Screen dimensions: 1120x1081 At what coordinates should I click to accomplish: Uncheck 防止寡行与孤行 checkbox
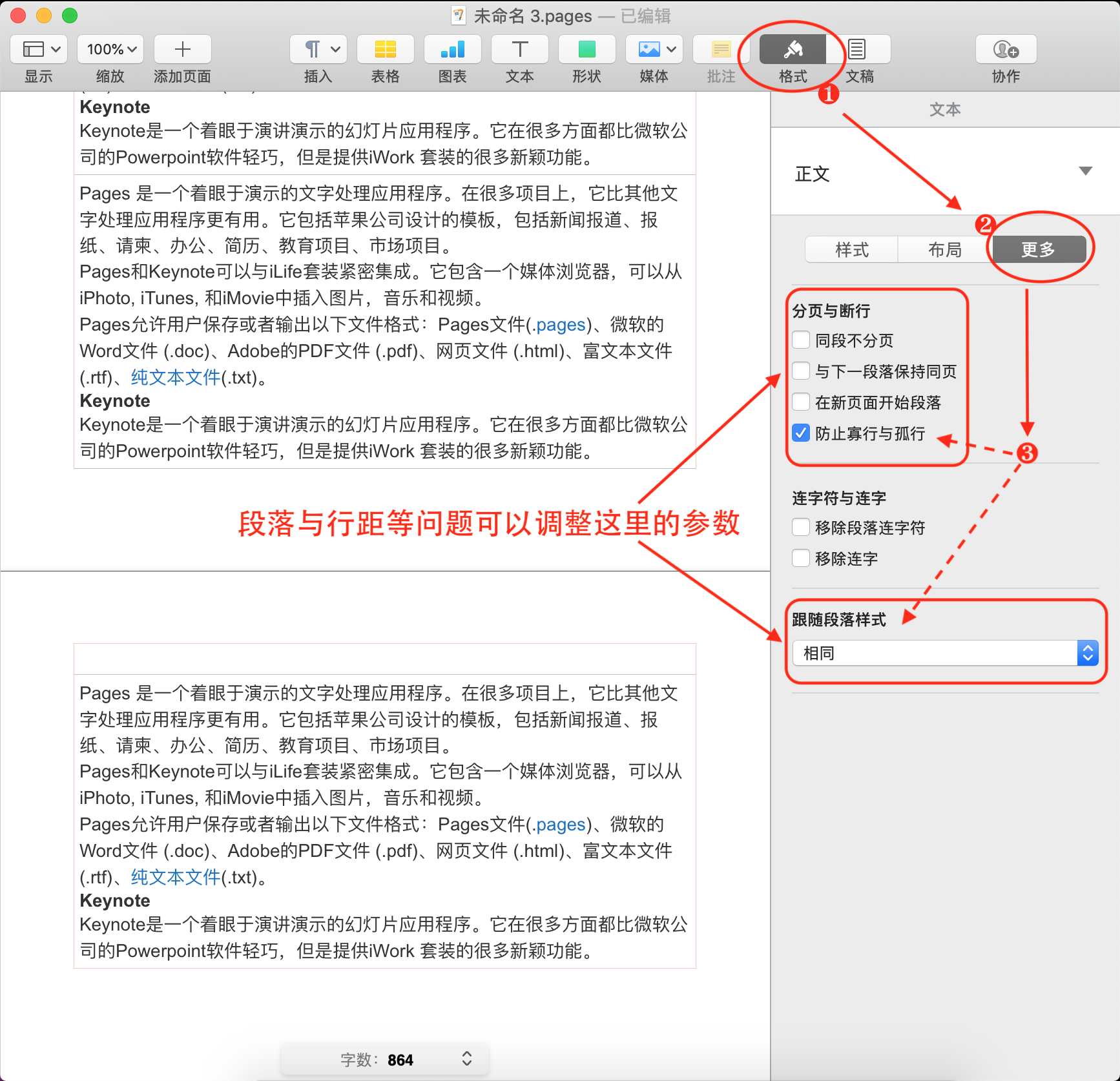801,433
